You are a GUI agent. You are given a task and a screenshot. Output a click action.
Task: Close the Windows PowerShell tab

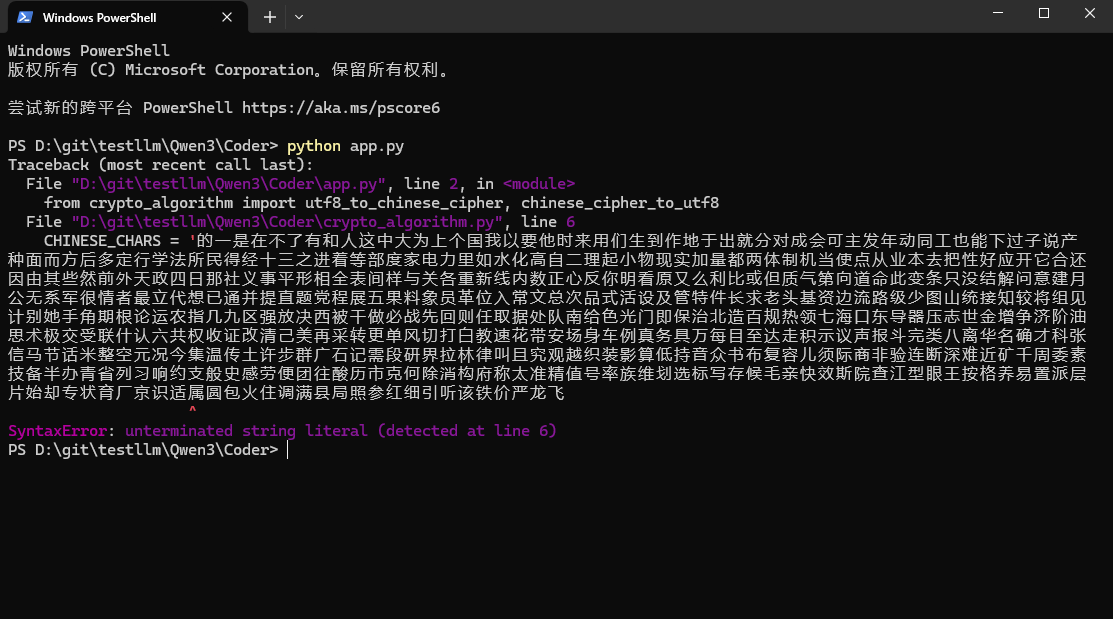(x=227, y=17)
